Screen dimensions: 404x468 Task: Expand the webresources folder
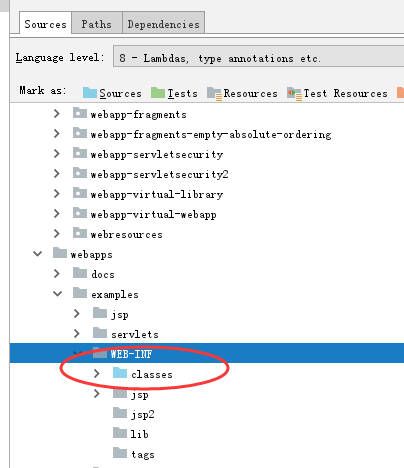click(57, 234)
